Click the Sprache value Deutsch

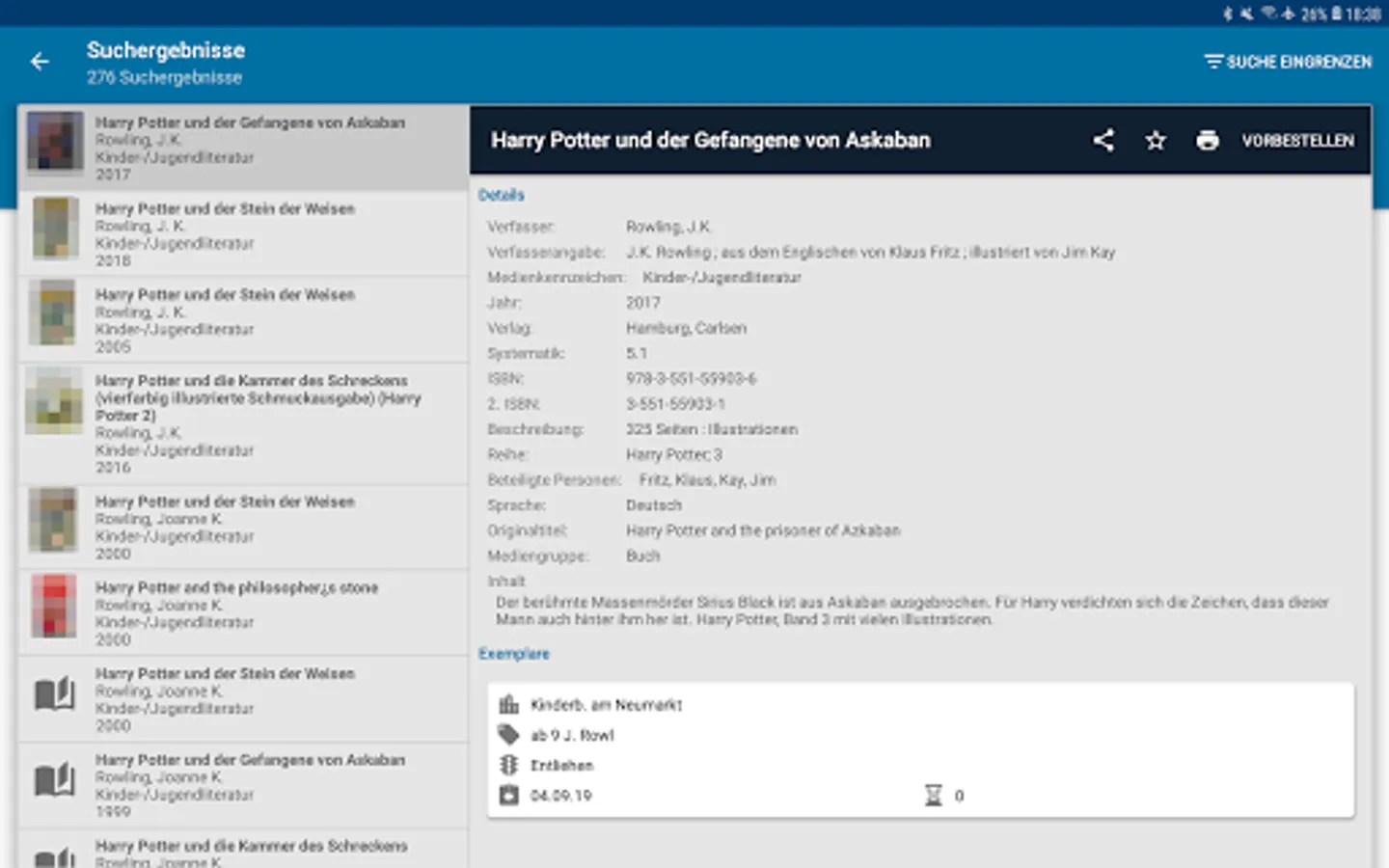point(654,505)
